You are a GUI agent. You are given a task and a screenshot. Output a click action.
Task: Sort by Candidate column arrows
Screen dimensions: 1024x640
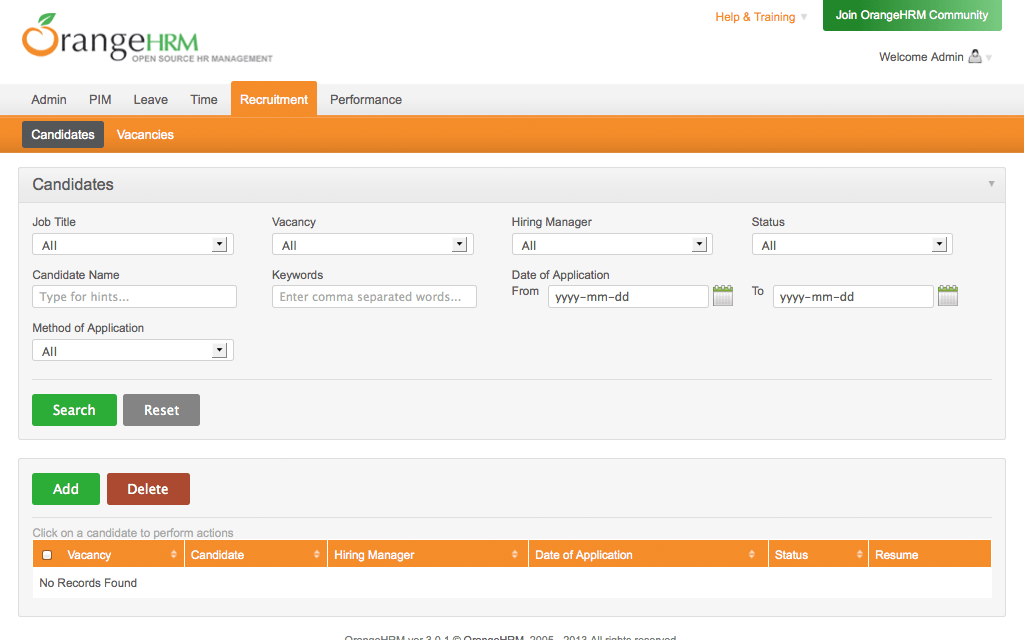pos(317,555)
